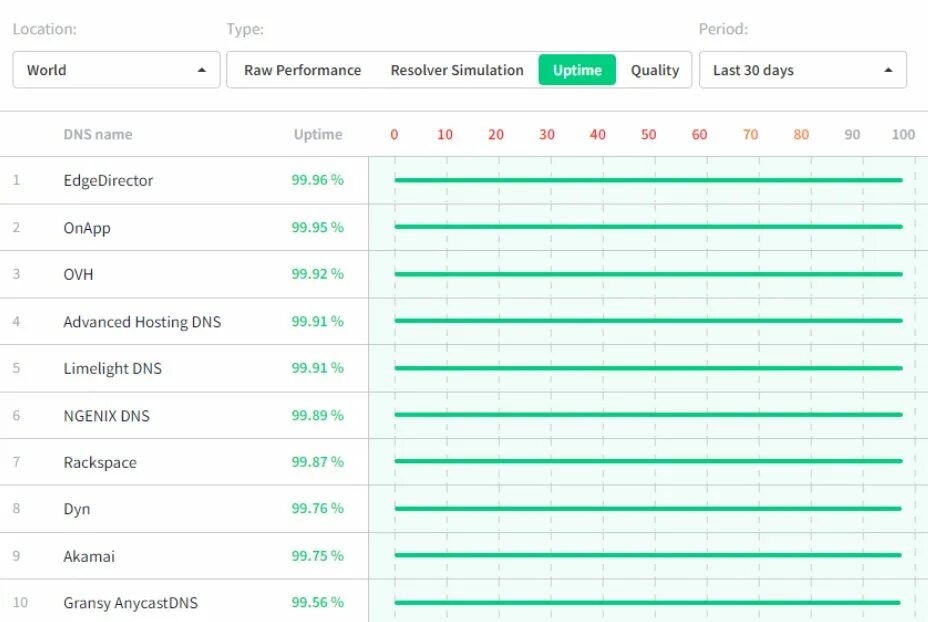928x622 pixels.
Task: Click Dyn DNS name
Action: [77, 509]
